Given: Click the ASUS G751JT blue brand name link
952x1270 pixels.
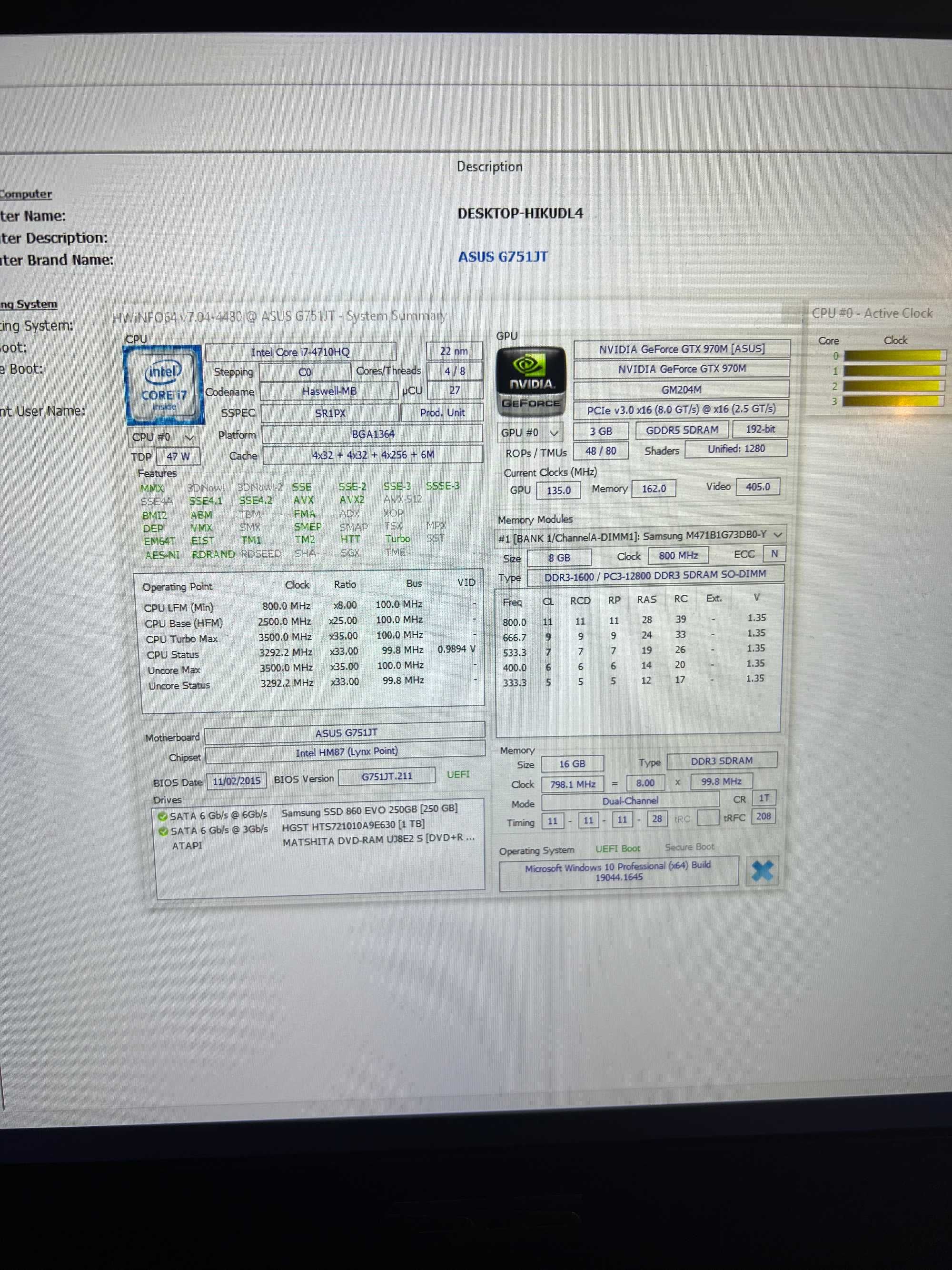Looking at the screenshot, I should click(x=503, y=257).
